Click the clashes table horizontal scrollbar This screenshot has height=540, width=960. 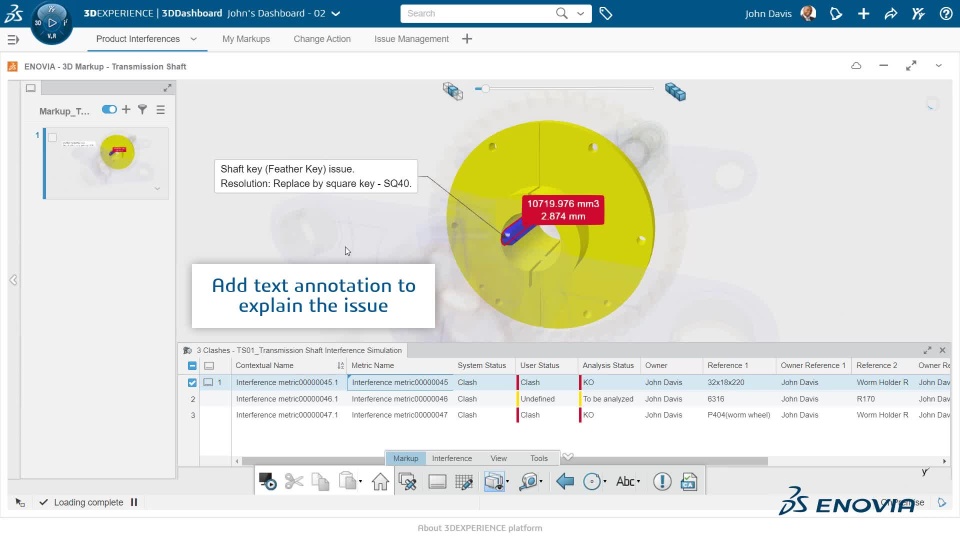504,461
